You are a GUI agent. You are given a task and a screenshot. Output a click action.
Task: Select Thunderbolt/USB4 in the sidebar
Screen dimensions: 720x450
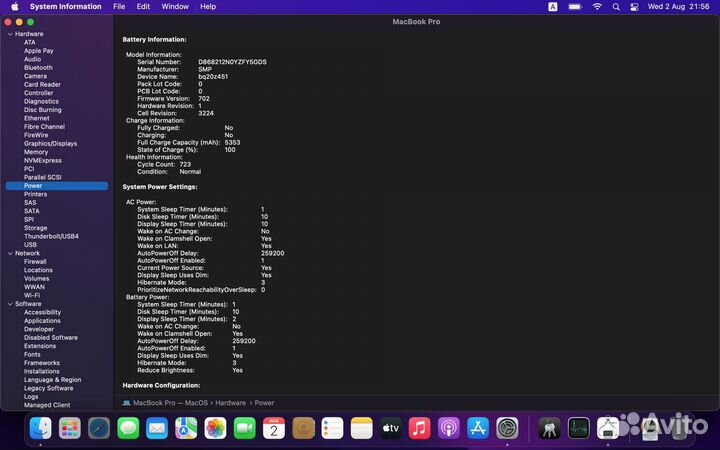click(x=51, y=236)
